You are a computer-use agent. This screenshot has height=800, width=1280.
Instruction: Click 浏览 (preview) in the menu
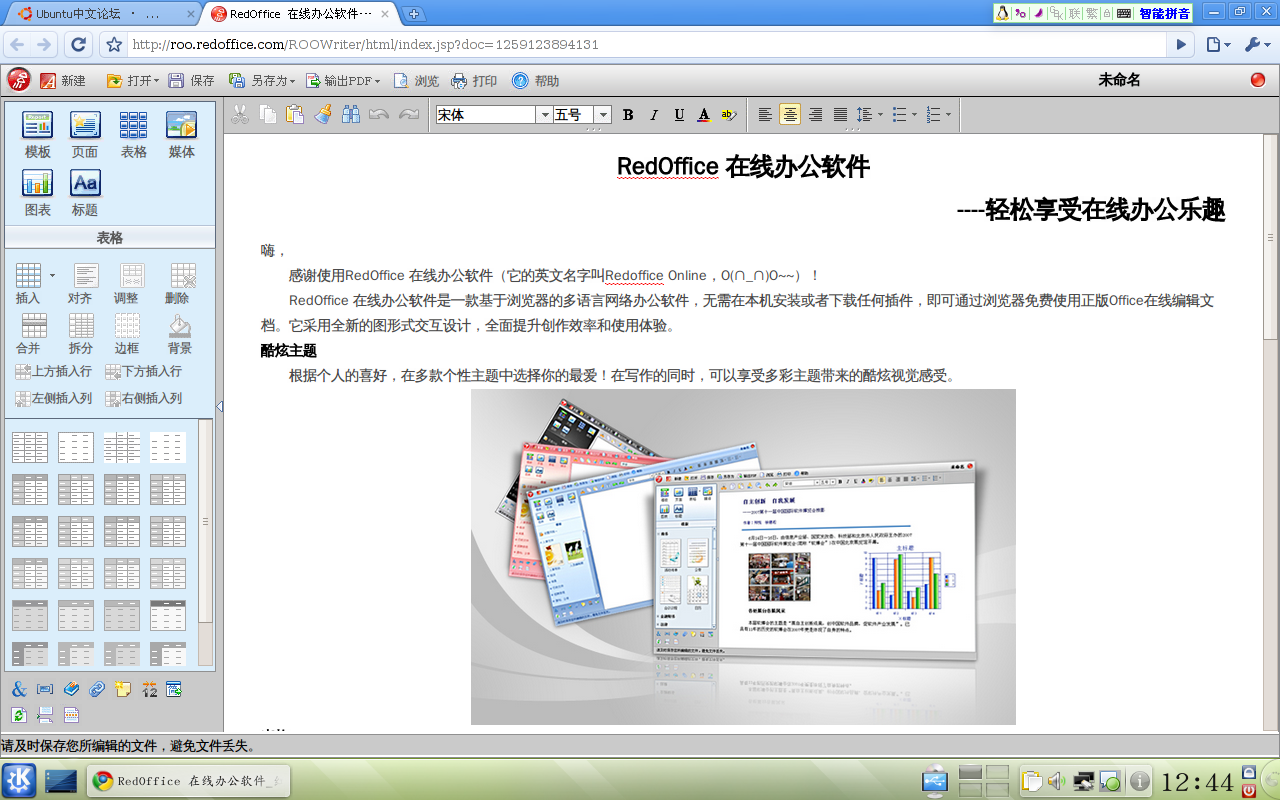coord(416,81)
